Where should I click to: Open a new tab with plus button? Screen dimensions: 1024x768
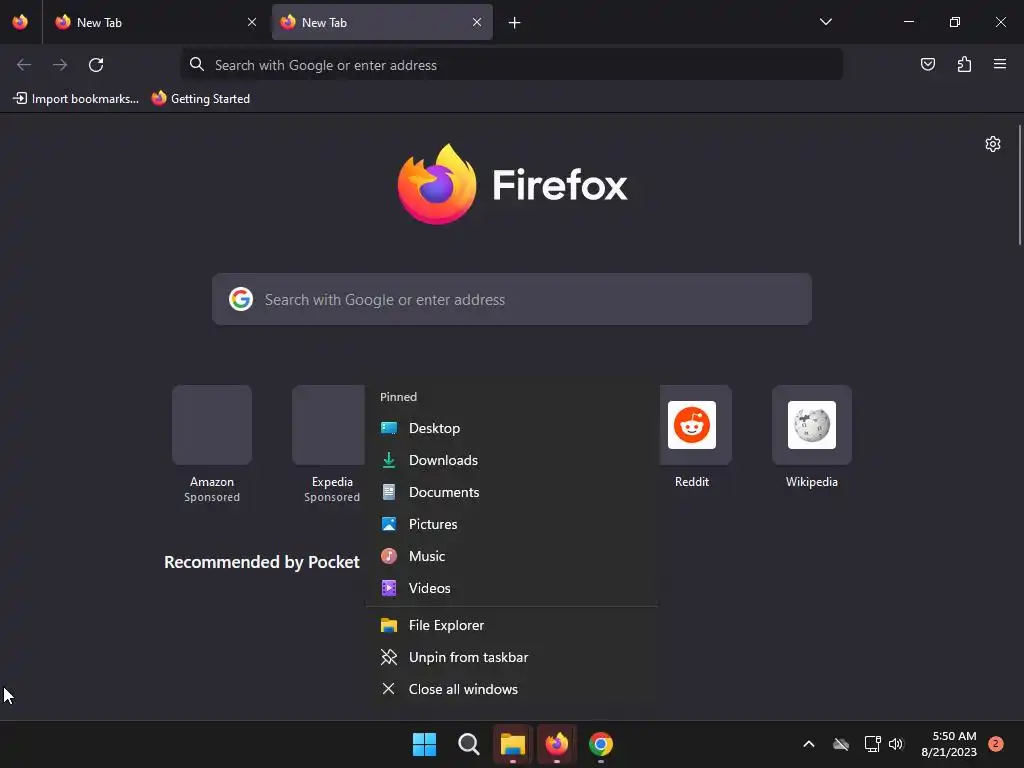tap(514, 23)
